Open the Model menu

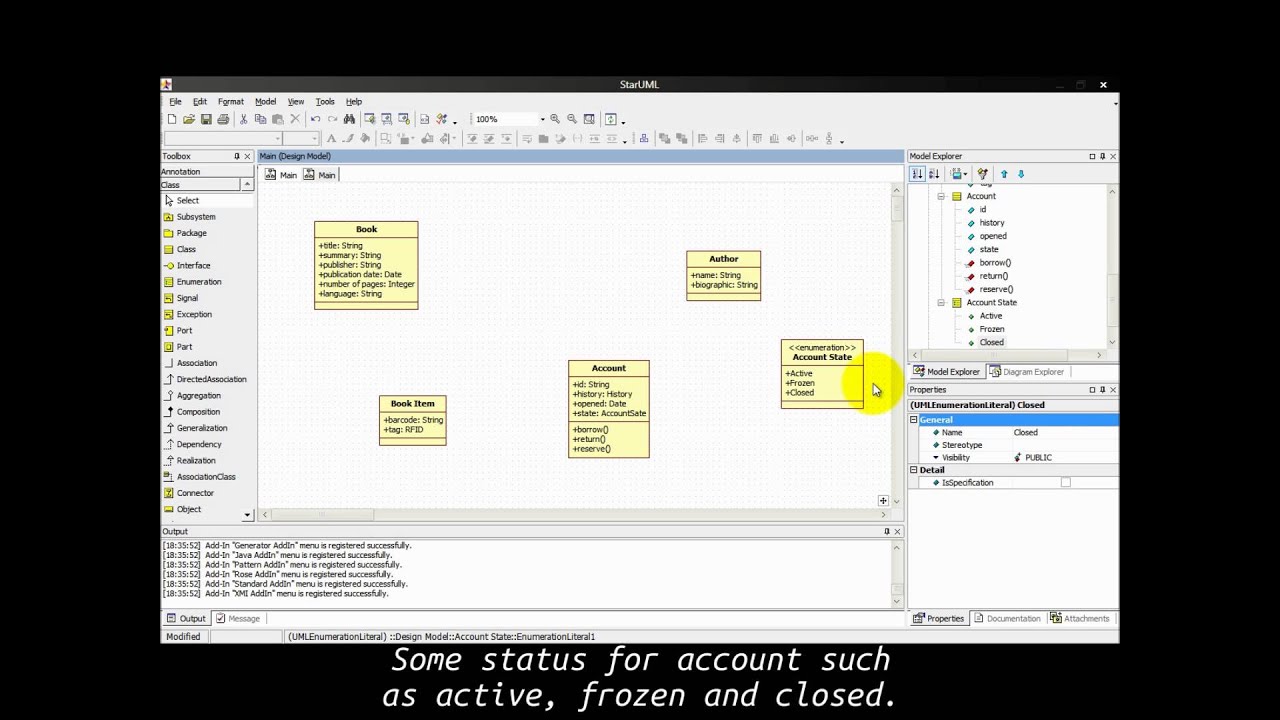pyautogui.click(x=265, y=101)
